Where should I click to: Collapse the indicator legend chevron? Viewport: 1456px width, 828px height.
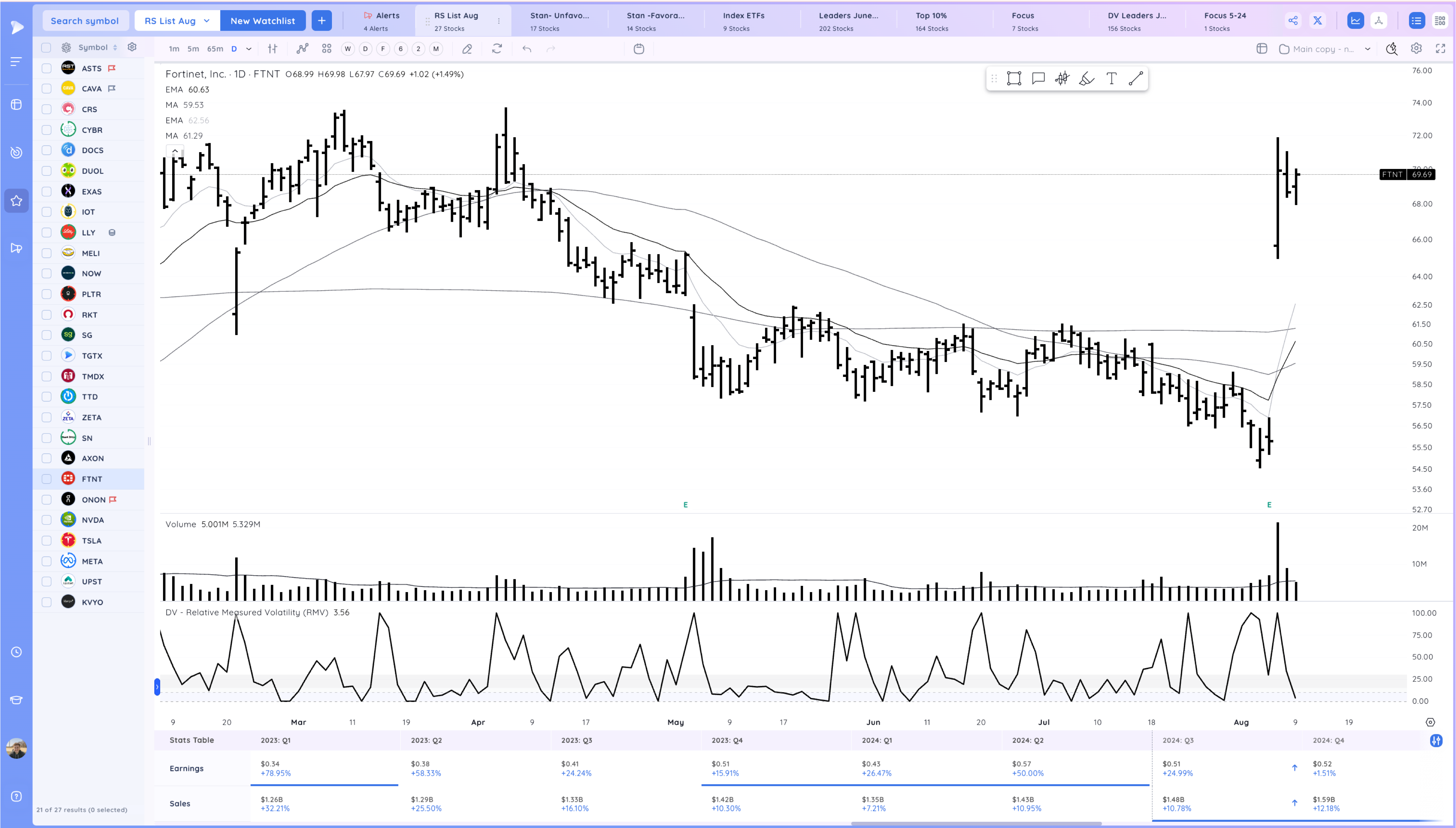[x=175, y=151]
